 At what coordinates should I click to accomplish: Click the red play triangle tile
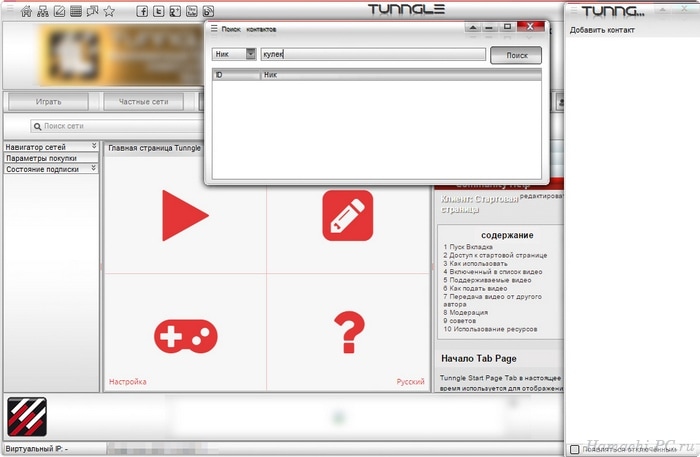pos(185,216)
